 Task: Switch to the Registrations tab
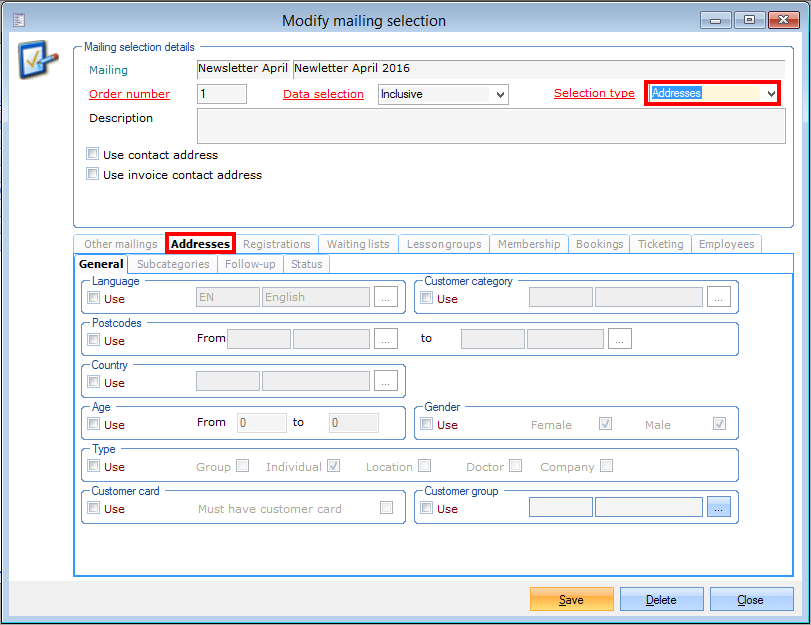[277, 244]
